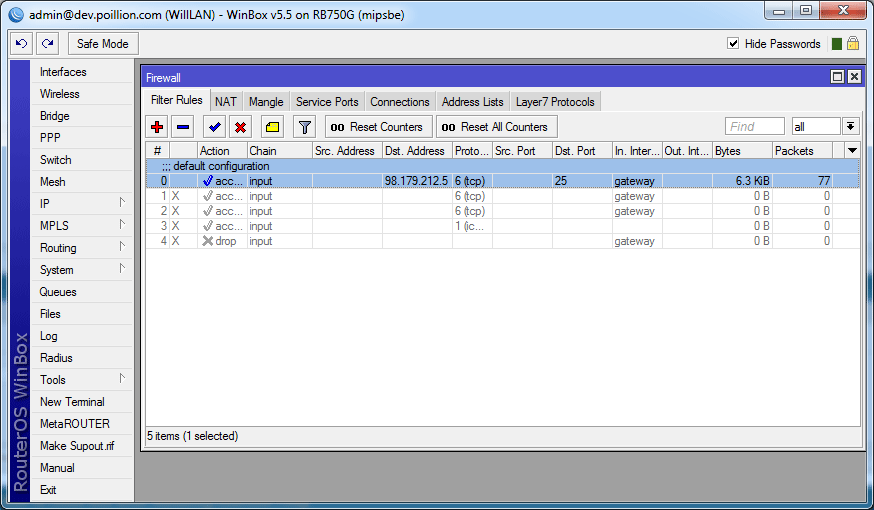This screenshot has width=874, height=510.
Task: Switch to the NAT tab
Action: coord(226,101)
